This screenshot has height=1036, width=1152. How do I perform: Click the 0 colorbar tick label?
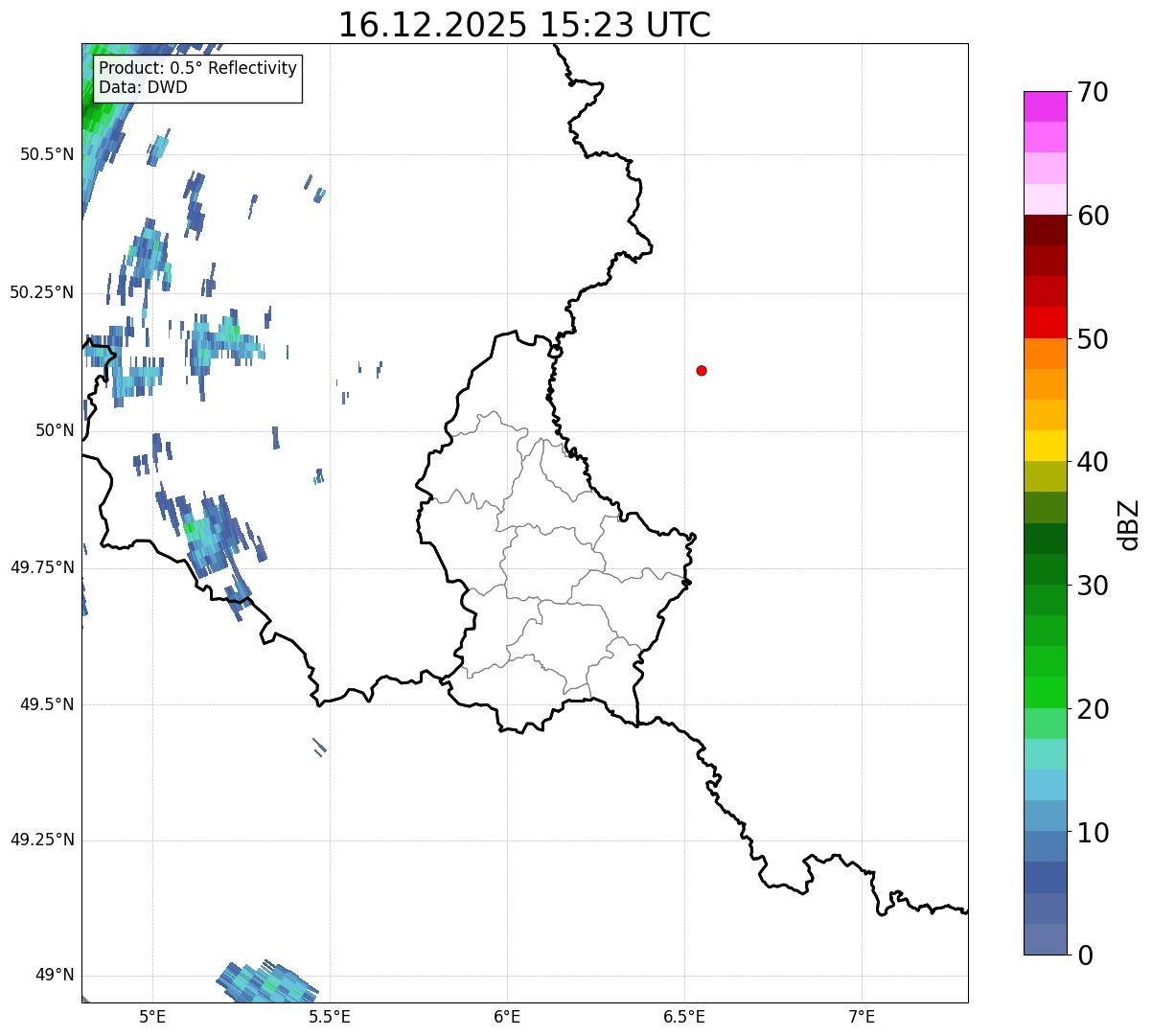(1085, 955)
